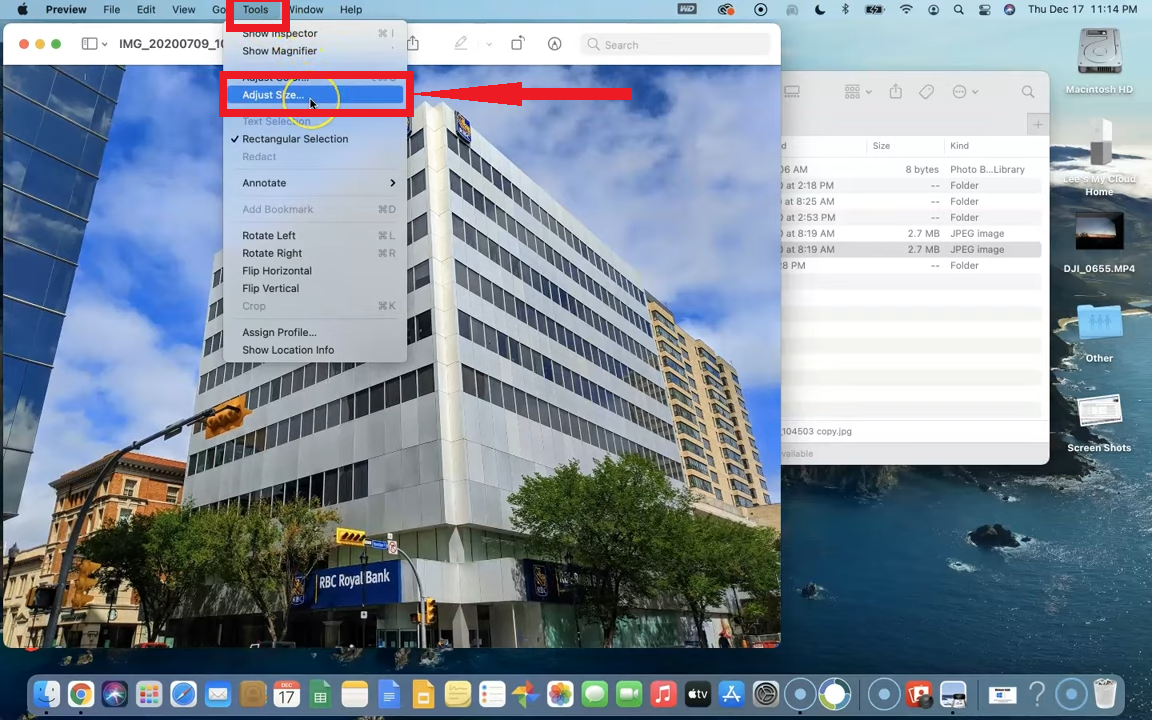Expand the Annotate submenu

tap(318, 183)
